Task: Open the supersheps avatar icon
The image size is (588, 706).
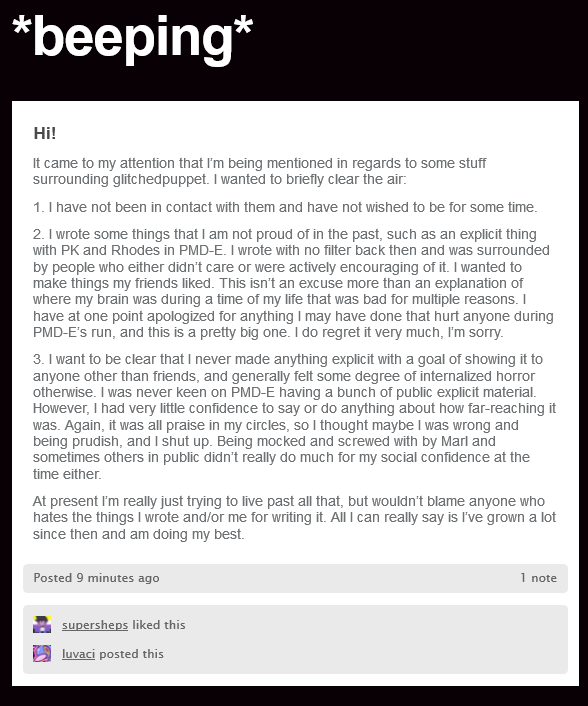Action: [42, 625]
